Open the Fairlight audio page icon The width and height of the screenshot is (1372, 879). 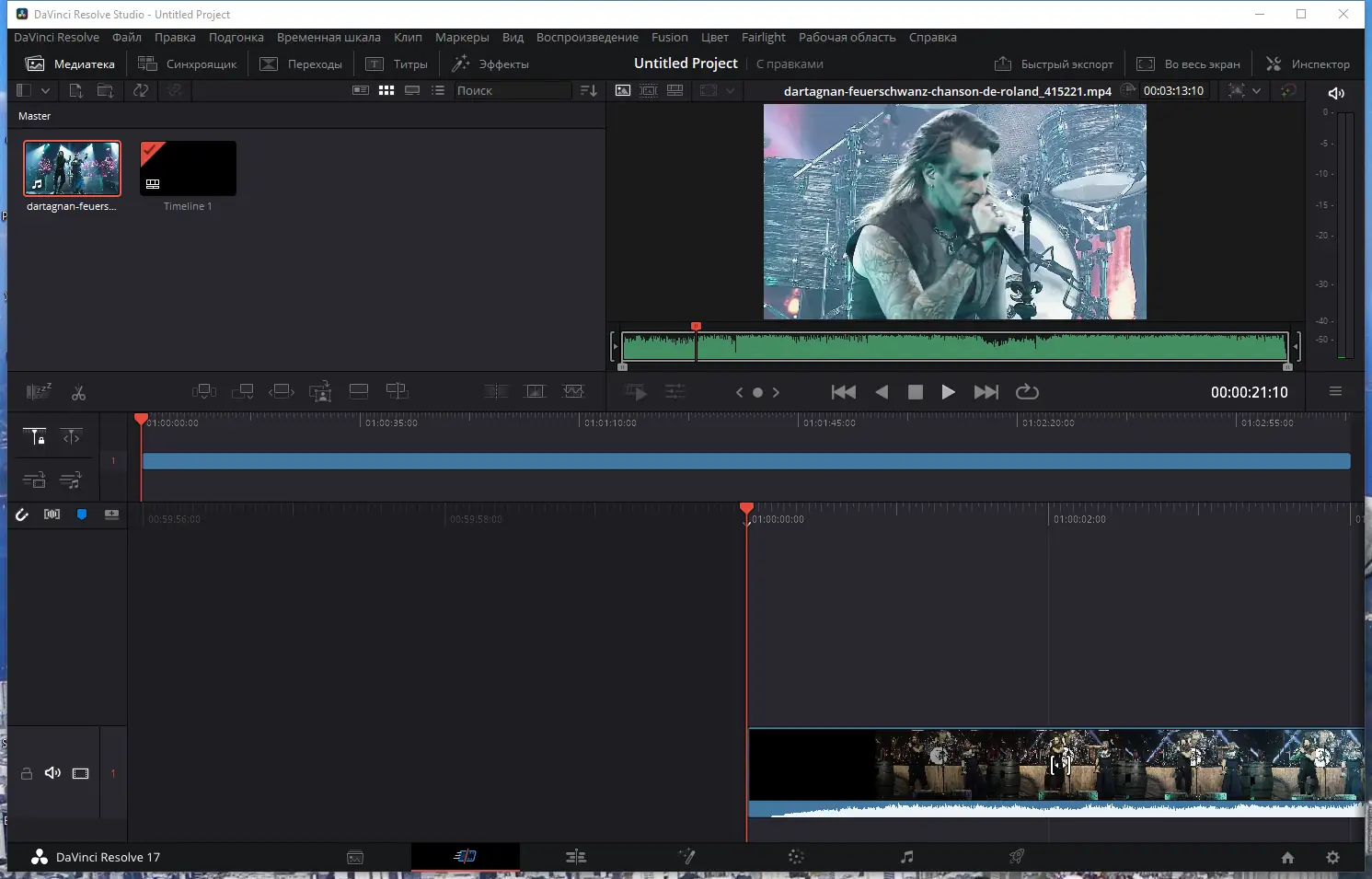(906, 857)
